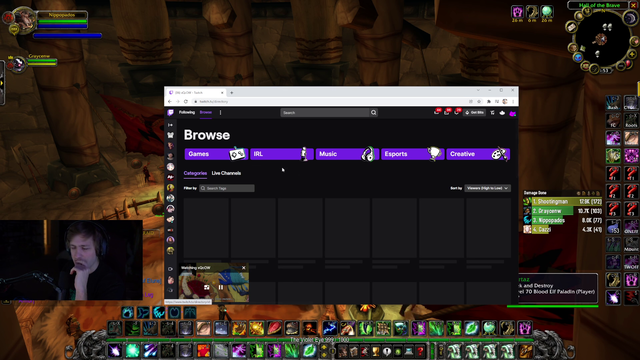Screen dimensions: 640x360
Task: Click the purple paw buff icon
Action: click(x=517, y=12)
